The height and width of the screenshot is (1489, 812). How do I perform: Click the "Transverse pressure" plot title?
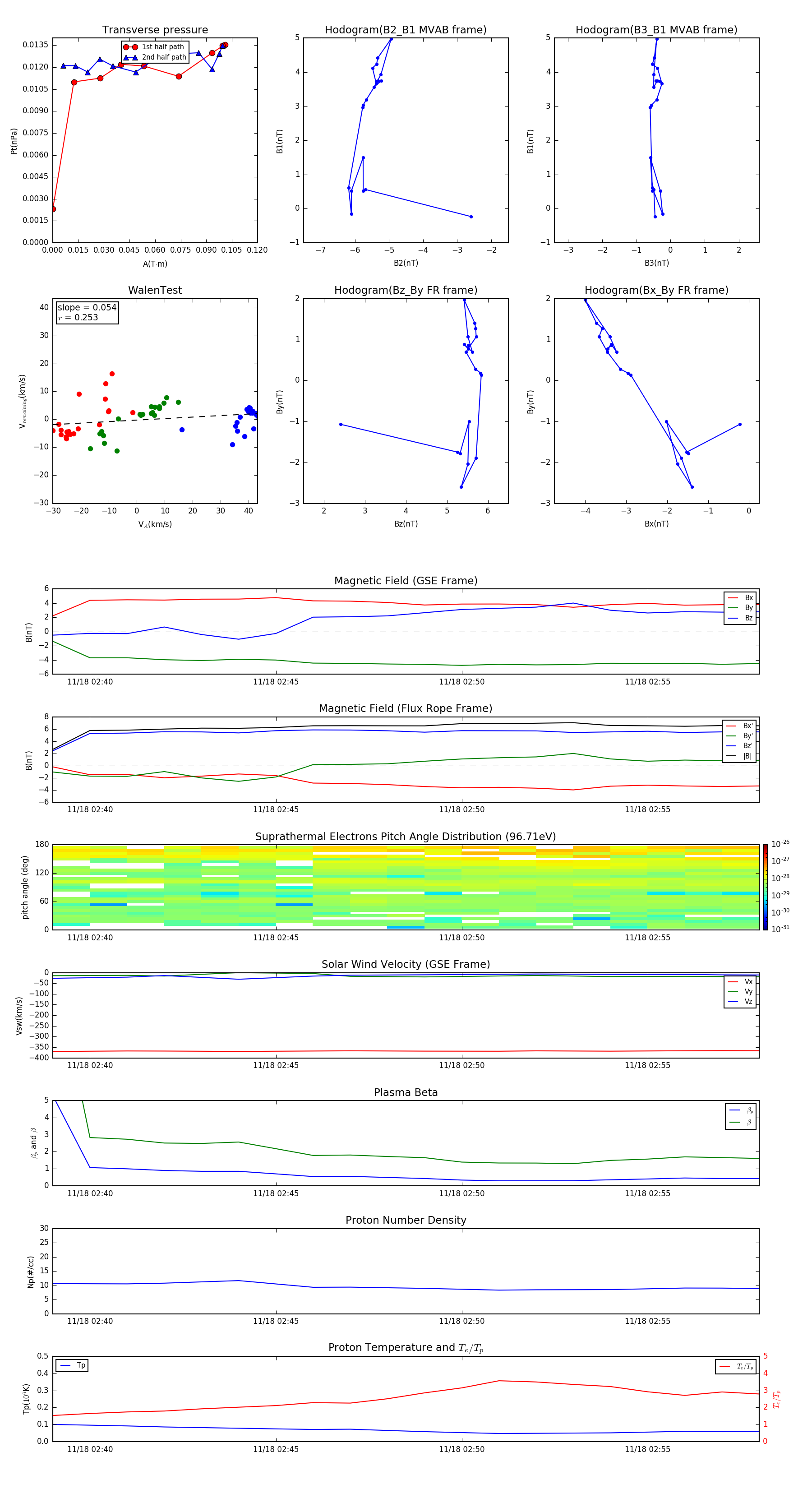155,30
